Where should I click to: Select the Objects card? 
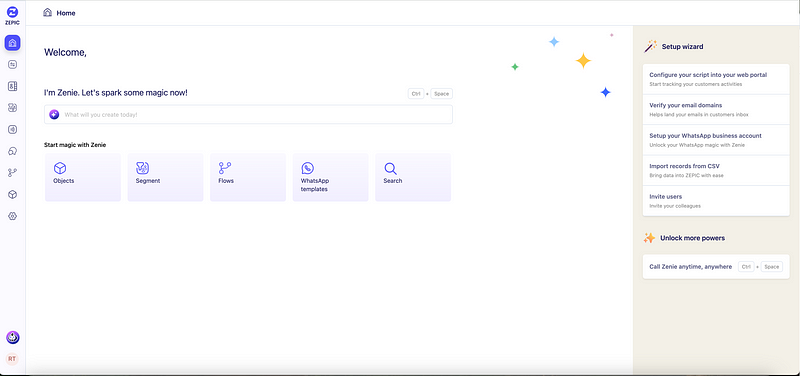83,177
